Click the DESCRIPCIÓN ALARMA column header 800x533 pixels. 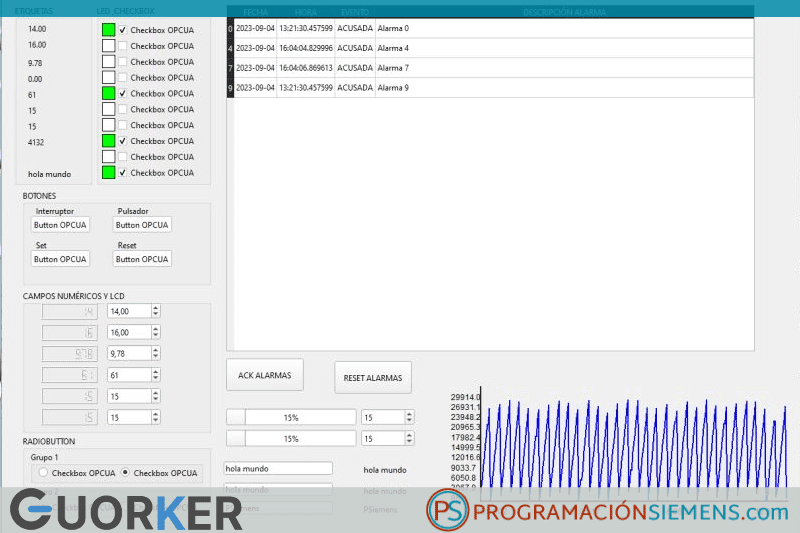(564, 12)
